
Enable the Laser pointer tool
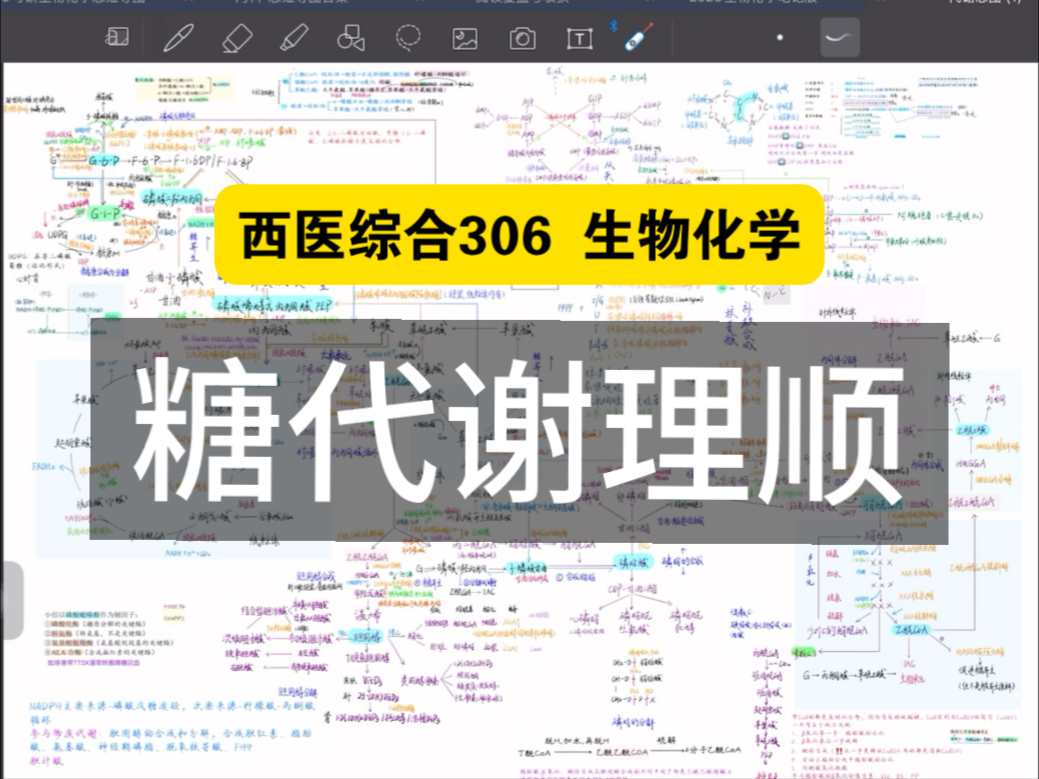(635, 38)
